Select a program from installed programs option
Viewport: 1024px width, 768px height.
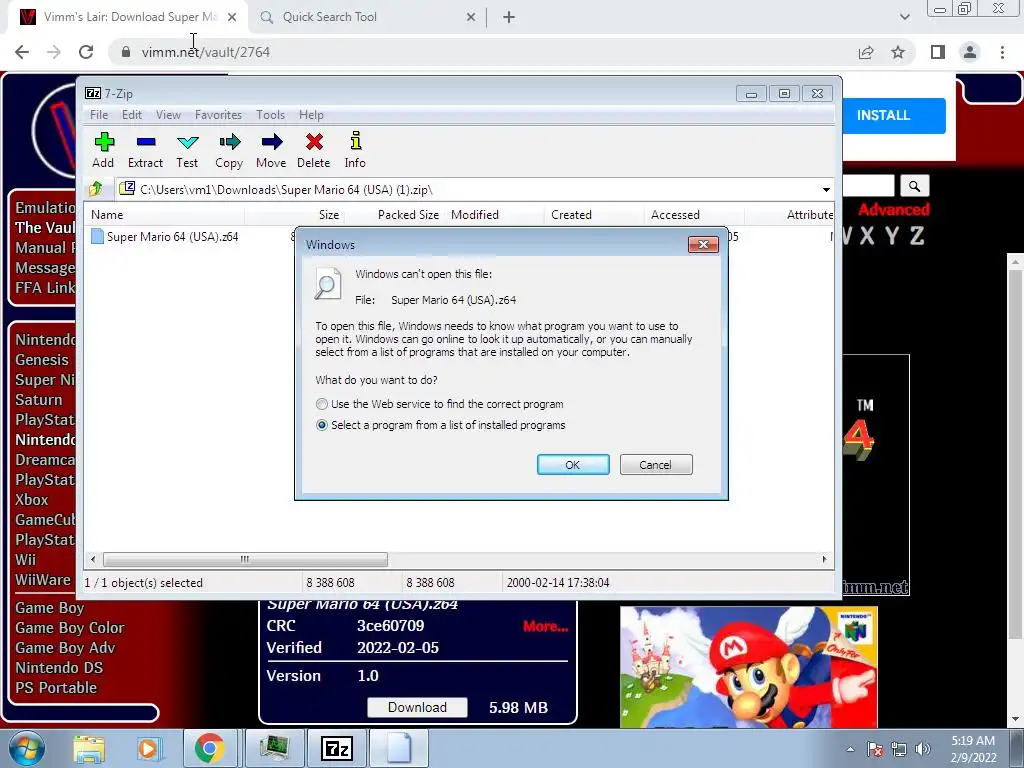coord(441,425)
